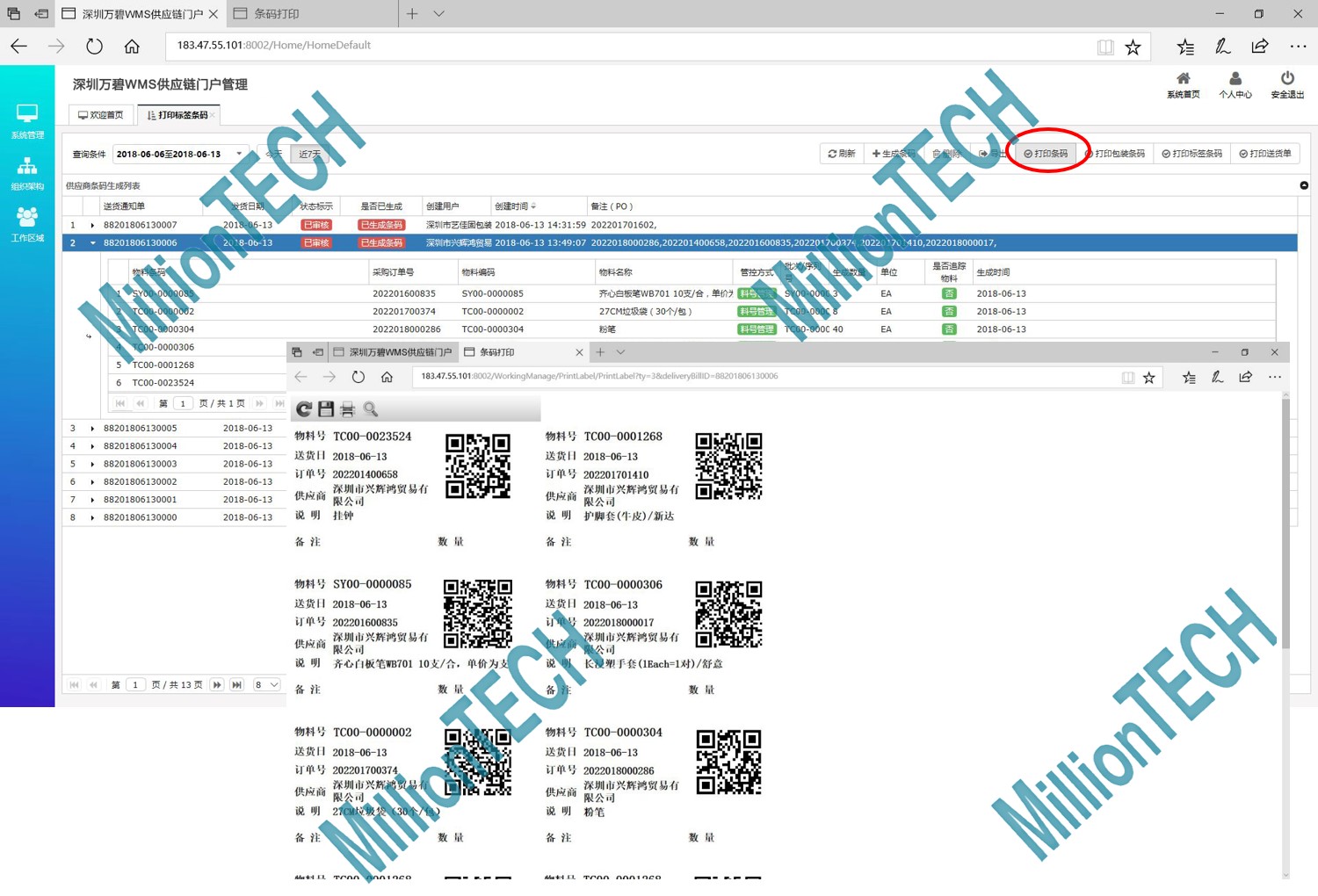The height and width of the screenshot is (896, 1318).
Task: Open 个人中心 user icon
Action: (1235, 85)
